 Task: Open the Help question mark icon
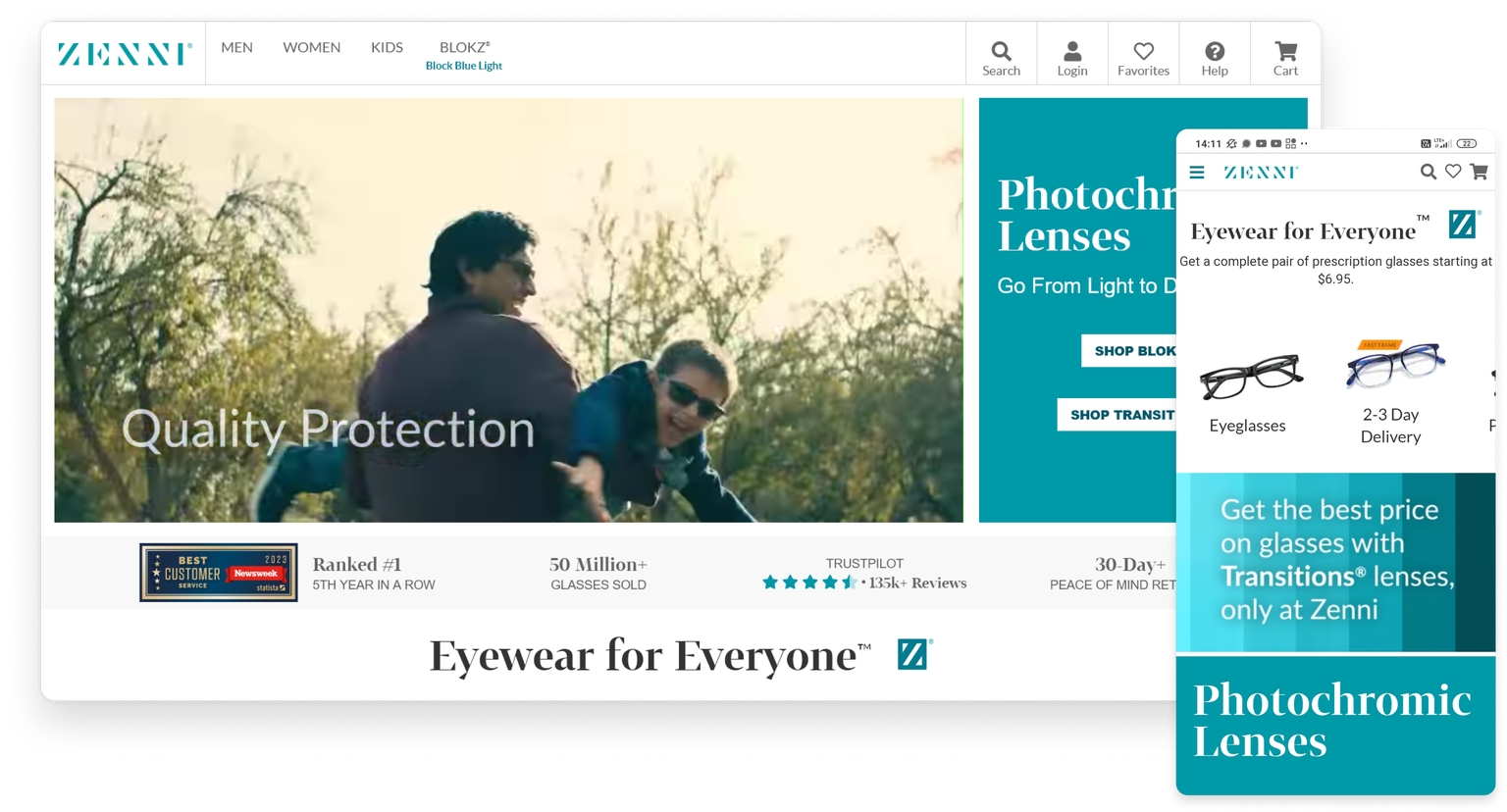[1215, 58]
